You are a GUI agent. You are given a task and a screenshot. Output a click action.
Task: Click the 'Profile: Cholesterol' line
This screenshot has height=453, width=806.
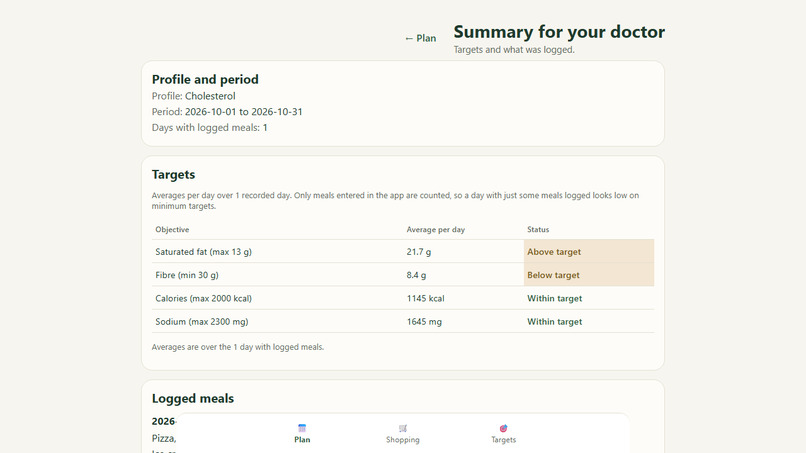pyautogui.click(x=193, y=96)
